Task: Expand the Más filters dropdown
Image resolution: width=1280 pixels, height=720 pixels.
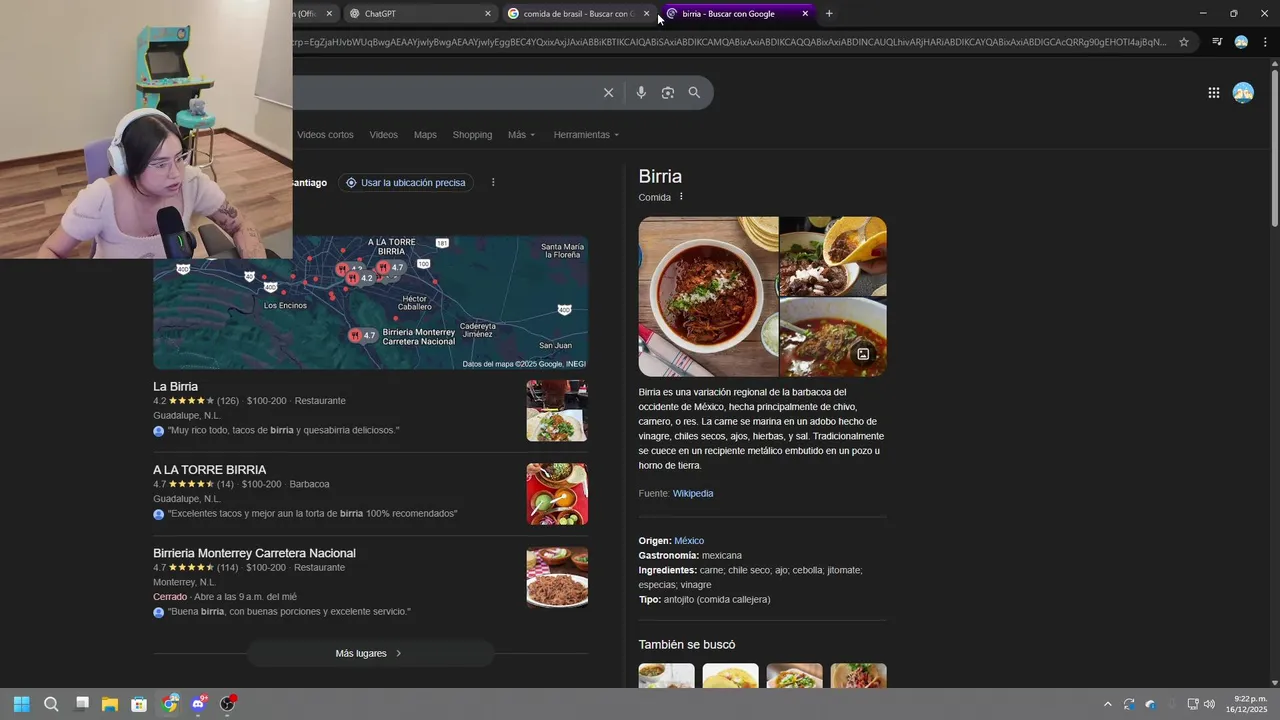Action: tap(521, 135)
